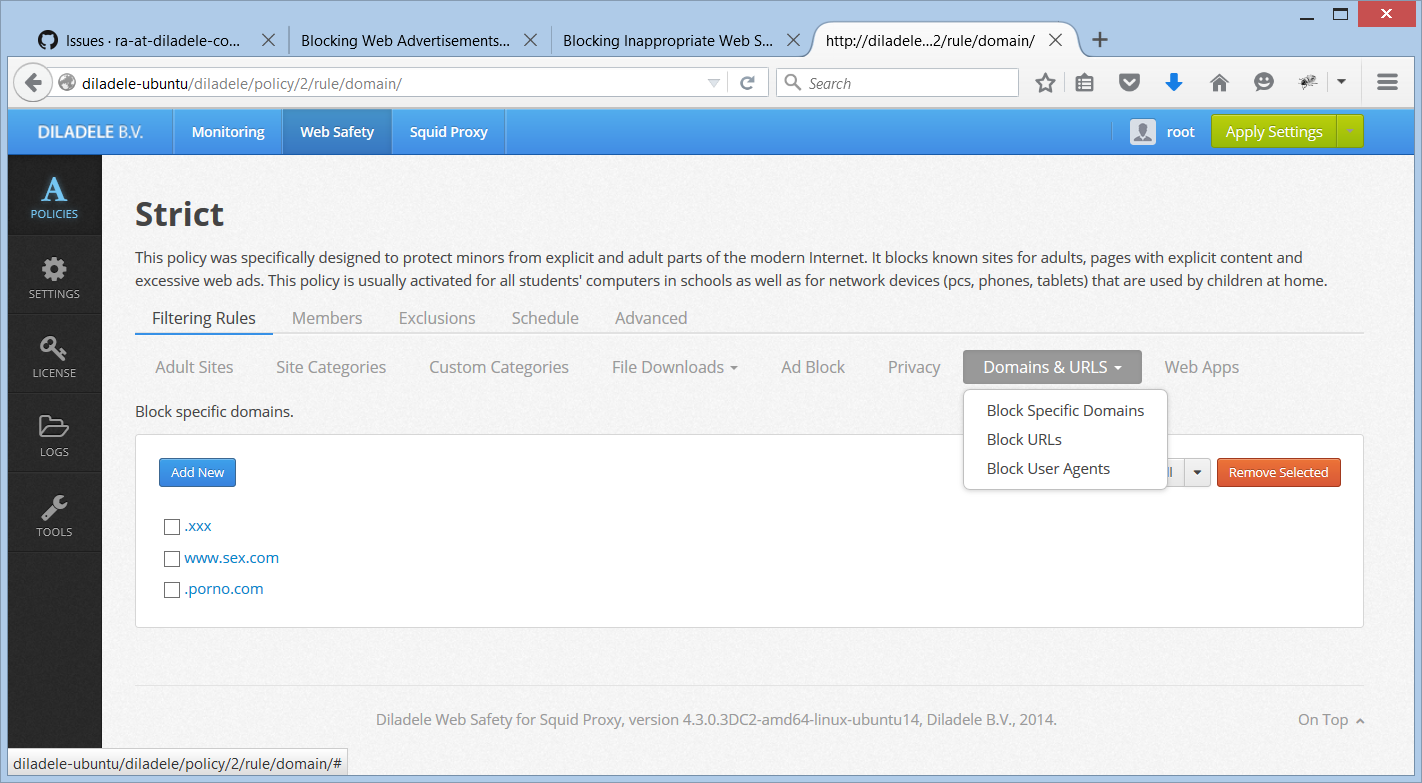Show bookmarks list icon
1422x783 pixels.
(1085, 83)
